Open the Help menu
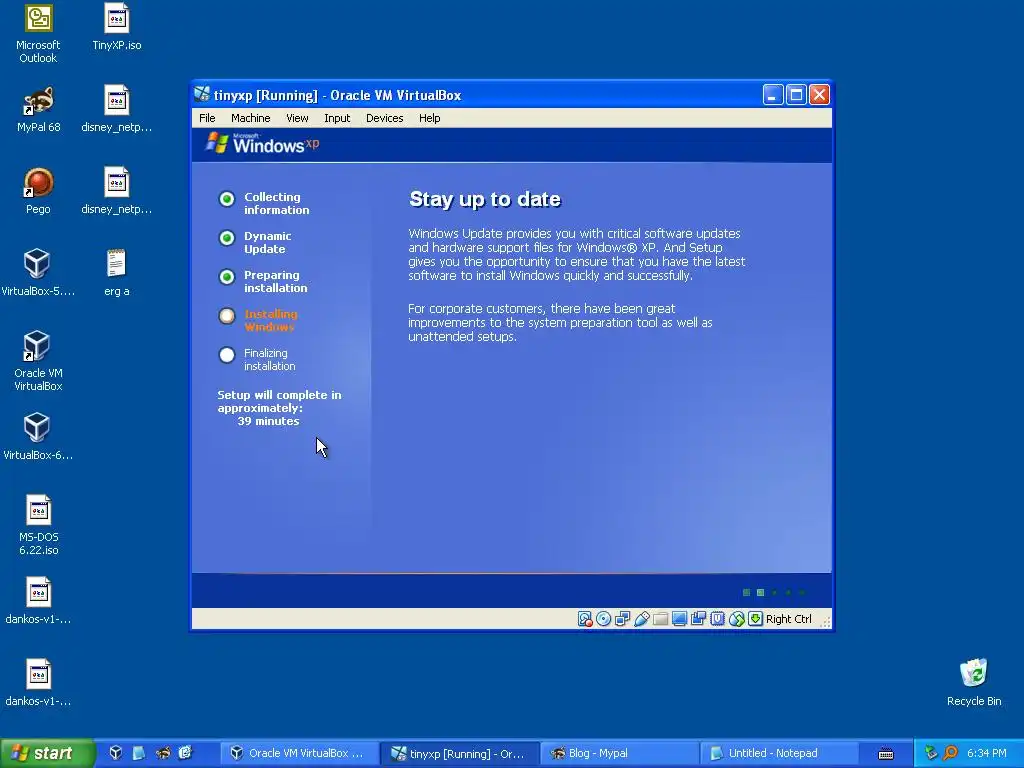 pyautogui.click(x=430, y=118)
